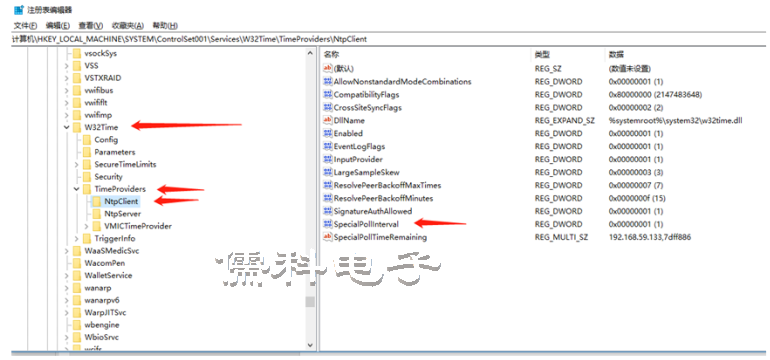Open the 收藏夹(A) menu
The height and width of the screenshot is (360, 770).
[x=128, y=26]
